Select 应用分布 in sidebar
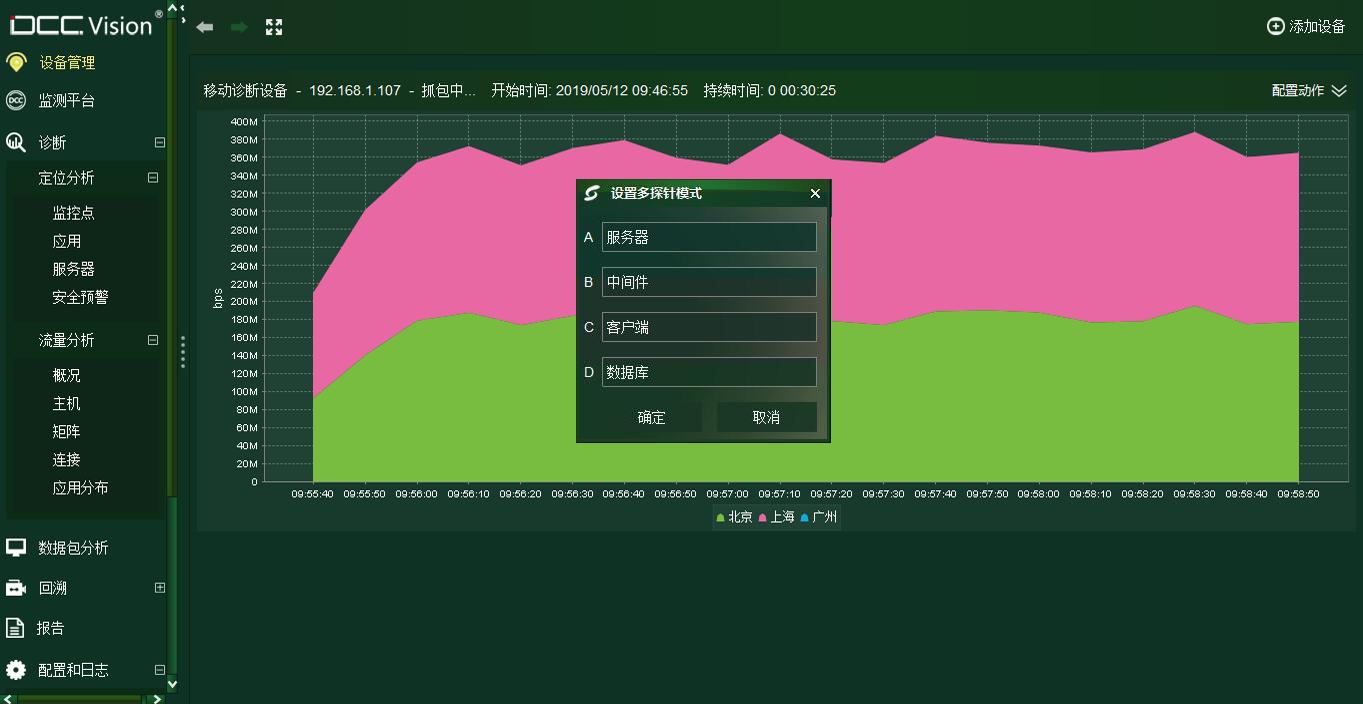This screenshot has height=704, width=1363. click(x=80, y=488)
